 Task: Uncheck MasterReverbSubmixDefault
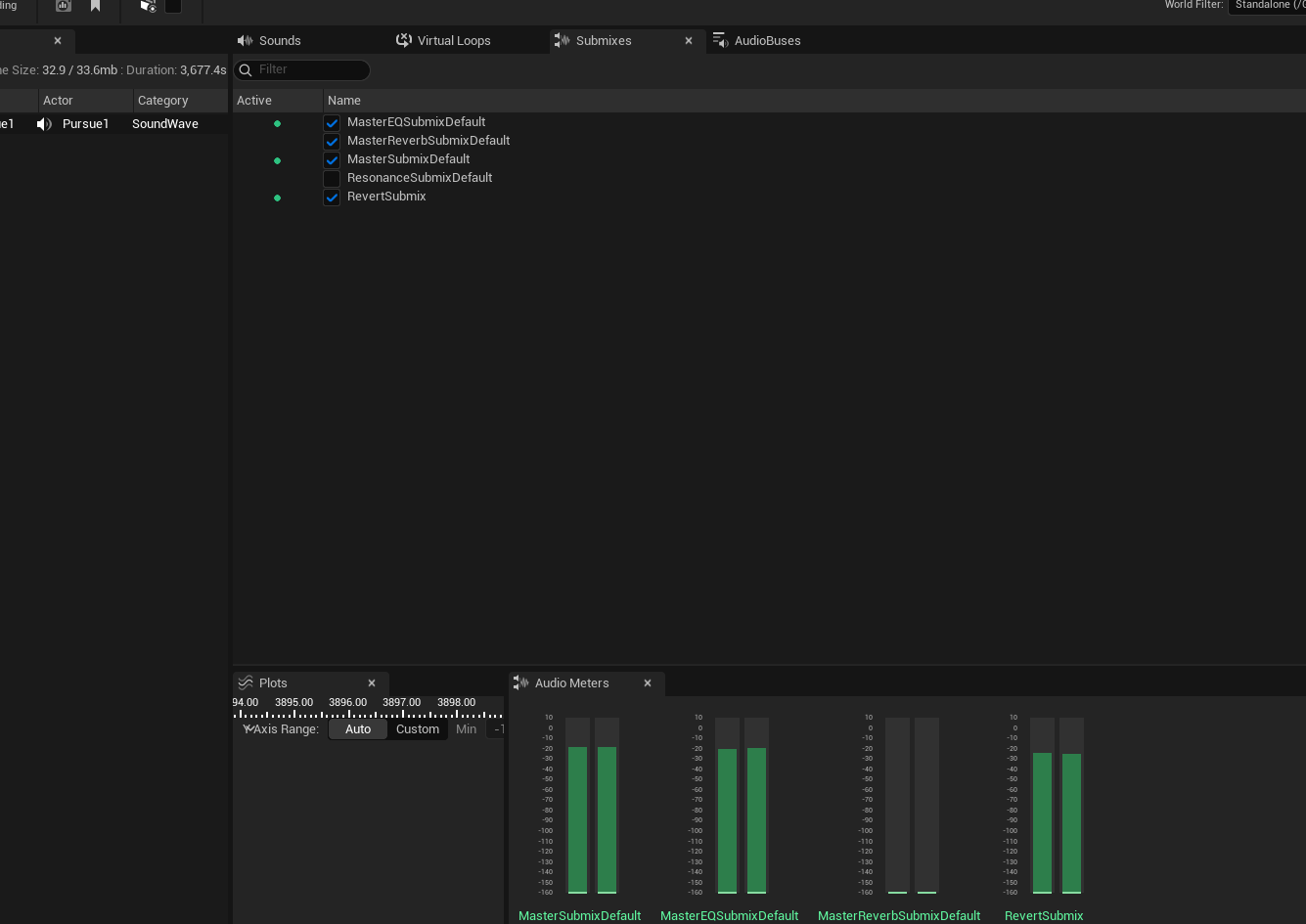(332, 140)
